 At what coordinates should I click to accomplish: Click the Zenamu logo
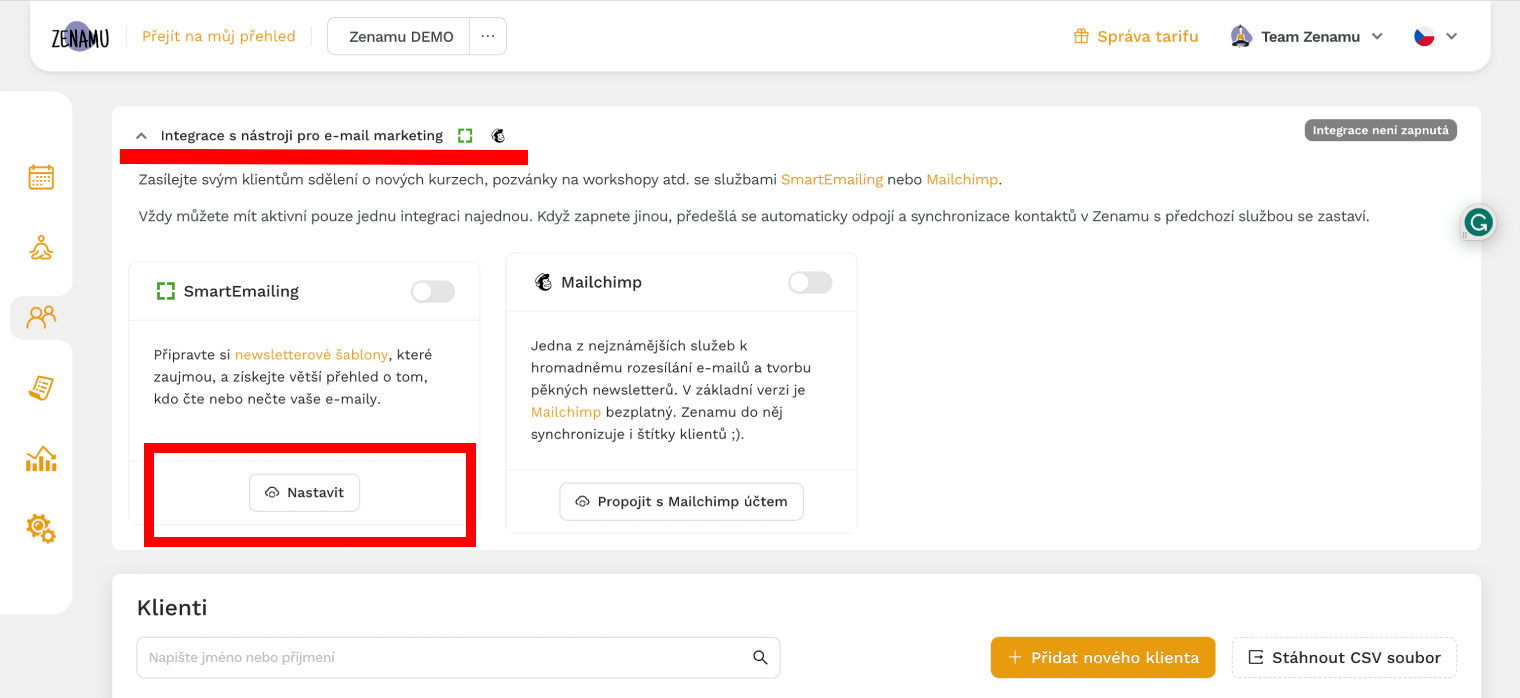point(80,36)
